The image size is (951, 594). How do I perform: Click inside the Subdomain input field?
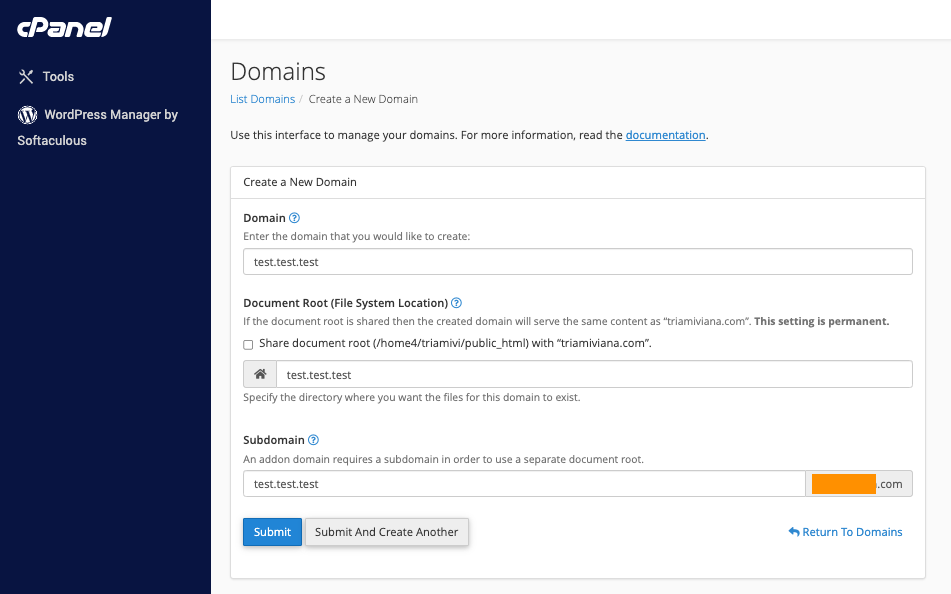tap(523, 484)
